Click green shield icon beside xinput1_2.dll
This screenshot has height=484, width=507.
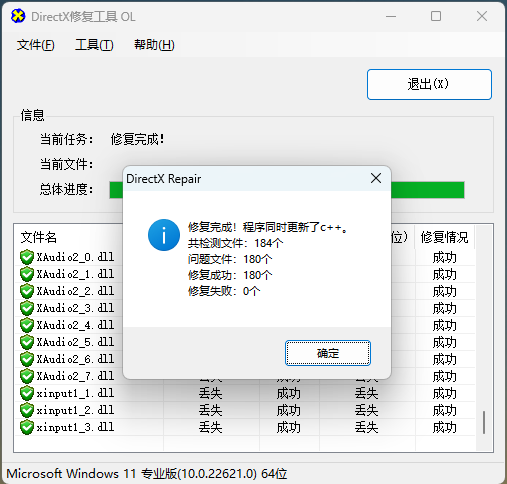tap(27, 410)
